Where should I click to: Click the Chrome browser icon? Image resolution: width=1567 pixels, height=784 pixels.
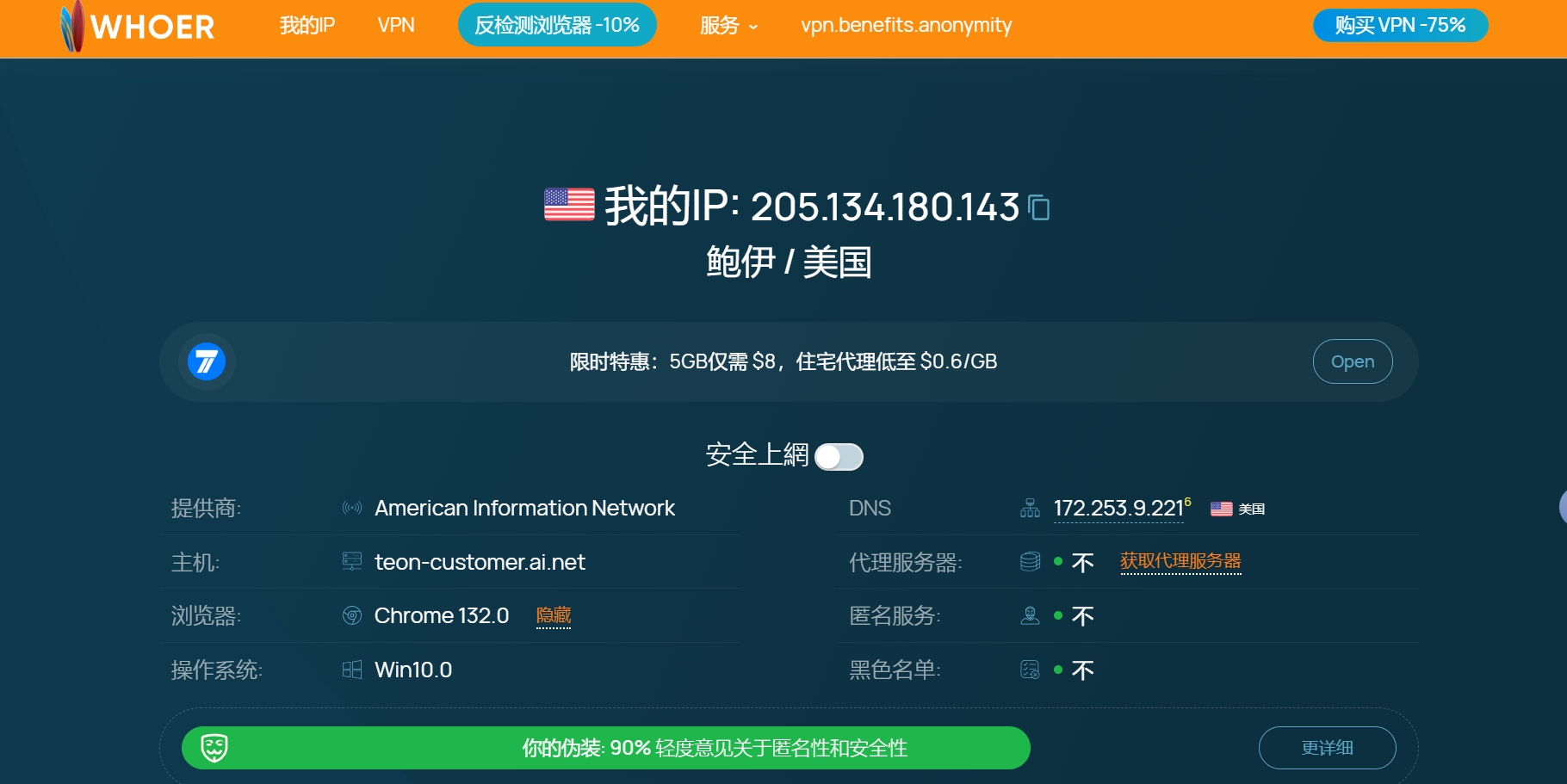[352, 616]
